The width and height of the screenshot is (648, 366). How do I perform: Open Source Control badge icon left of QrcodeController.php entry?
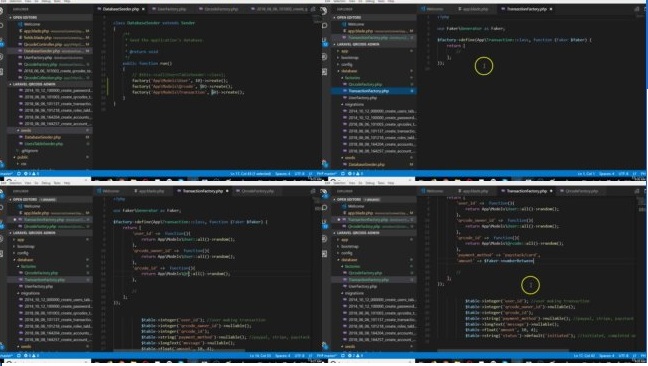[2, 44]
